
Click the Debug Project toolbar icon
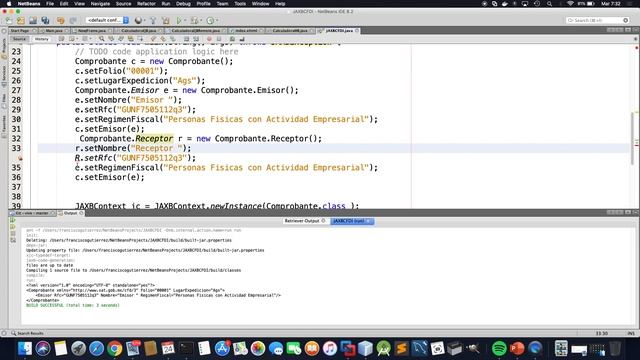coord(194,20)
